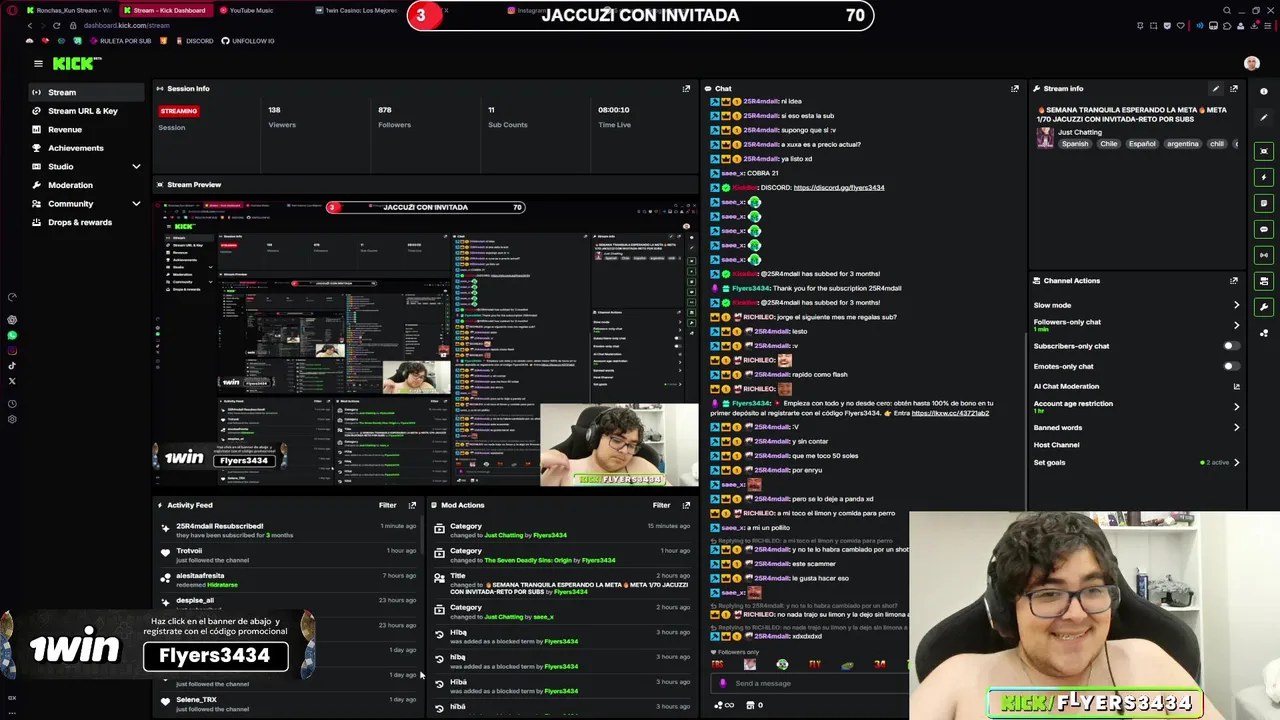Viewport: 1280px width, 720px height.
Task: Expand Banned words settings
Action: [1236, 427]
